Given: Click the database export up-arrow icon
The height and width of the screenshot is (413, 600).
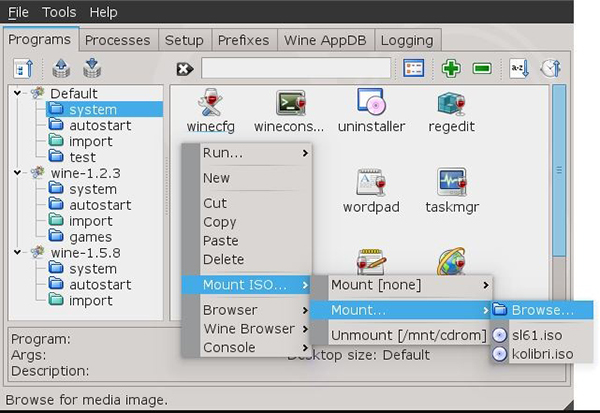Looking at the screenshot, I should click(x=61, y=69).
